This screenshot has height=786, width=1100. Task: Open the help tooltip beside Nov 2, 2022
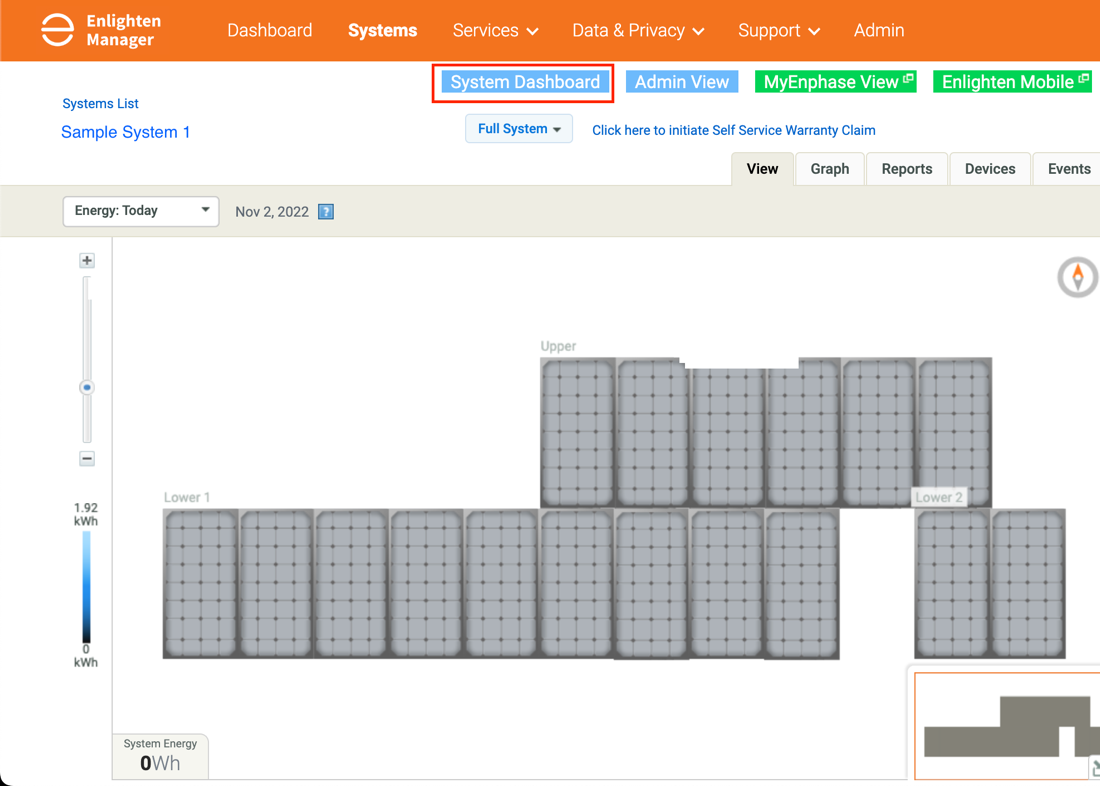pos(325,211)
